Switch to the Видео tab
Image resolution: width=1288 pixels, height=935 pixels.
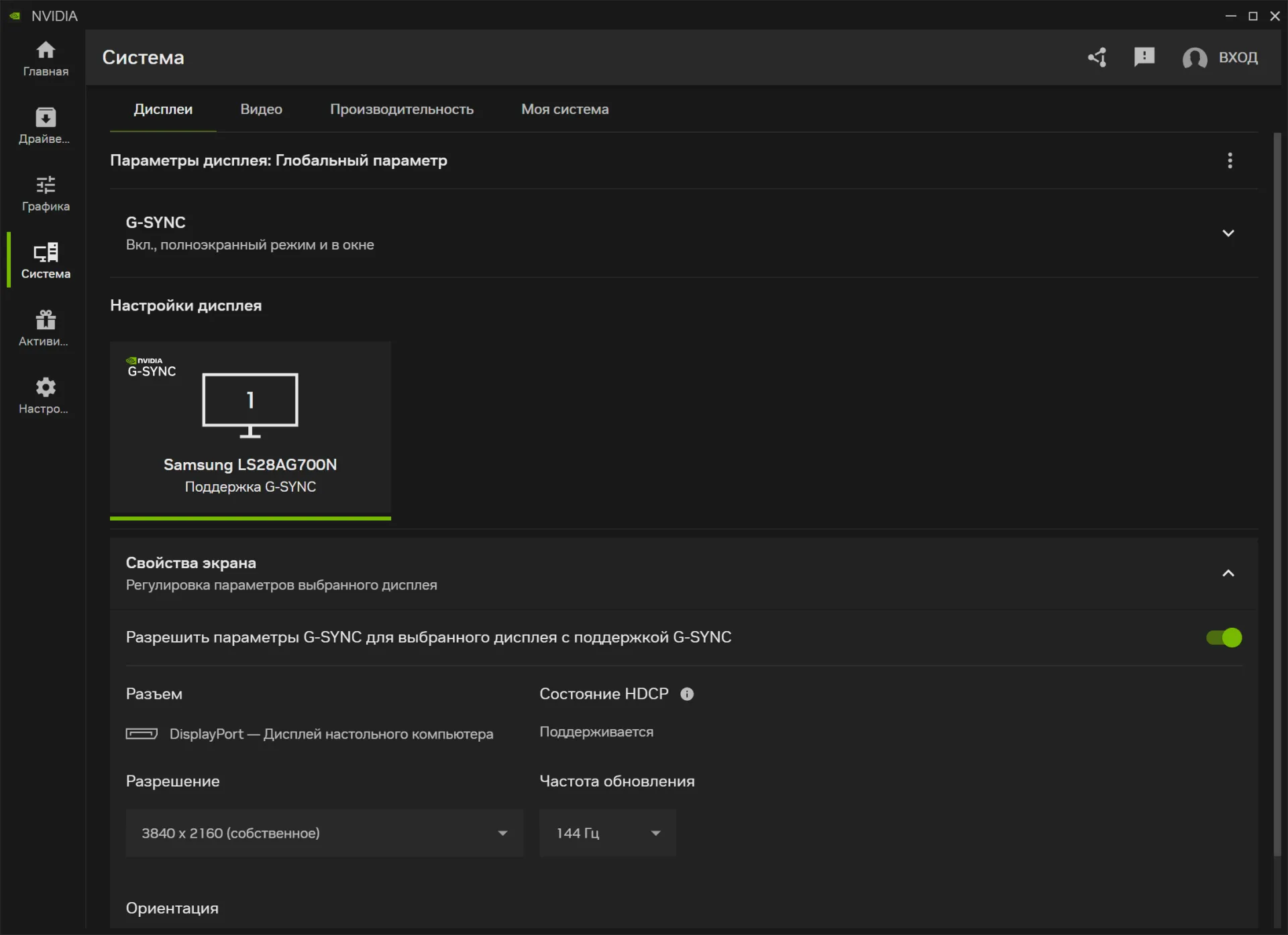tap(262, 109)
